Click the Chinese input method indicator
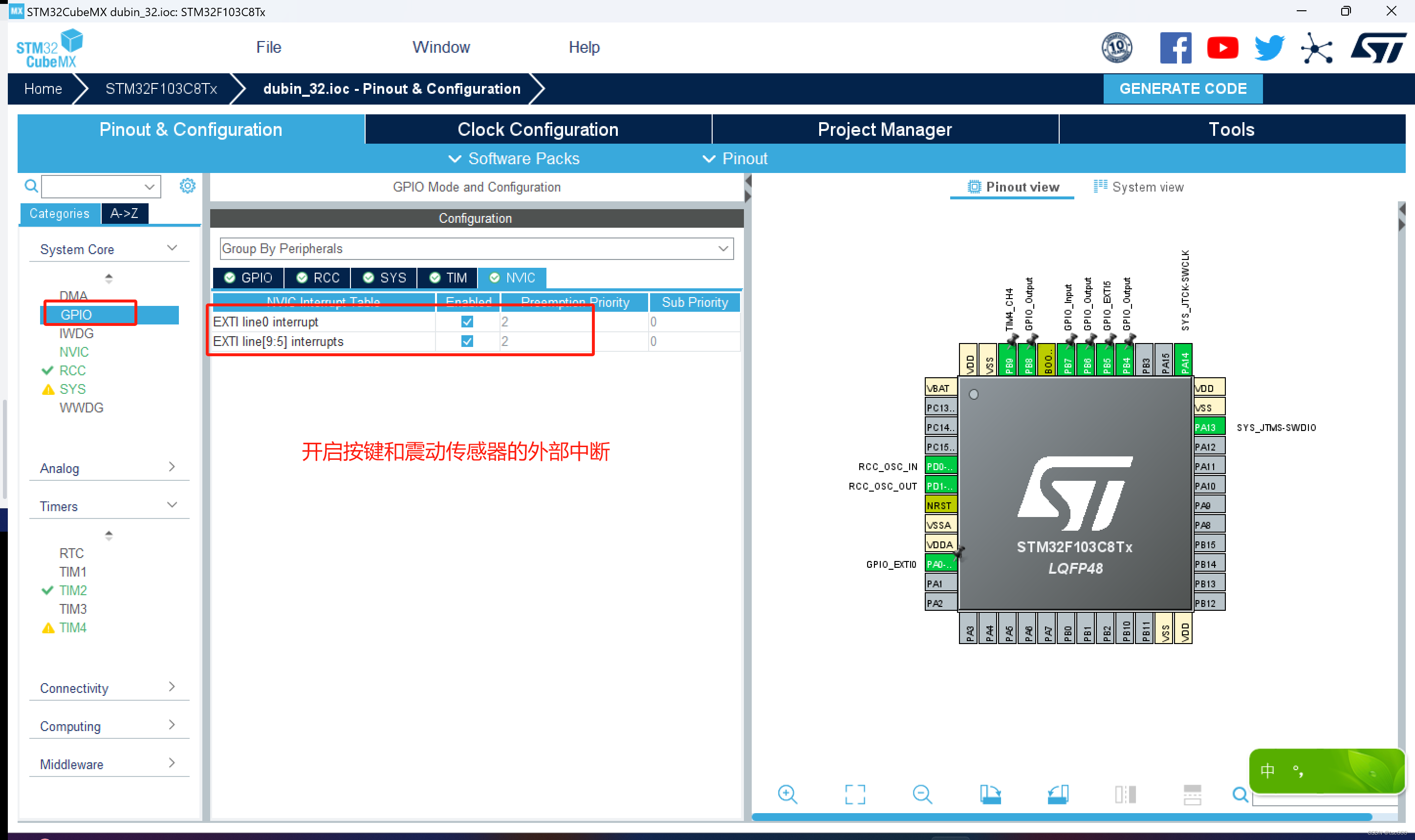This screenshot has width=1415, height=840. click(x=1267, y=771)
